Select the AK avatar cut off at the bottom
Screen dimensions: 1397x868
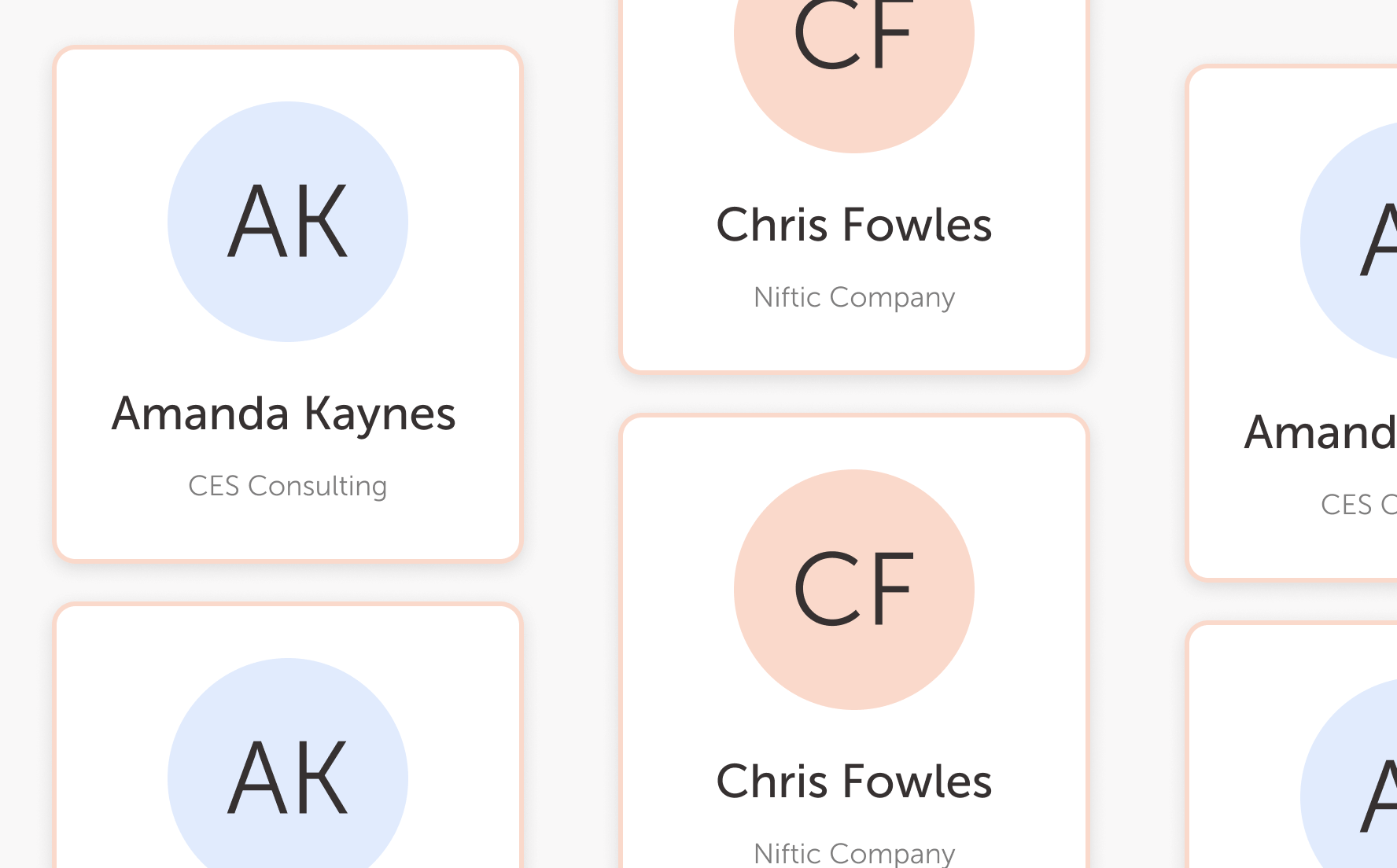[x=288, y=763]
